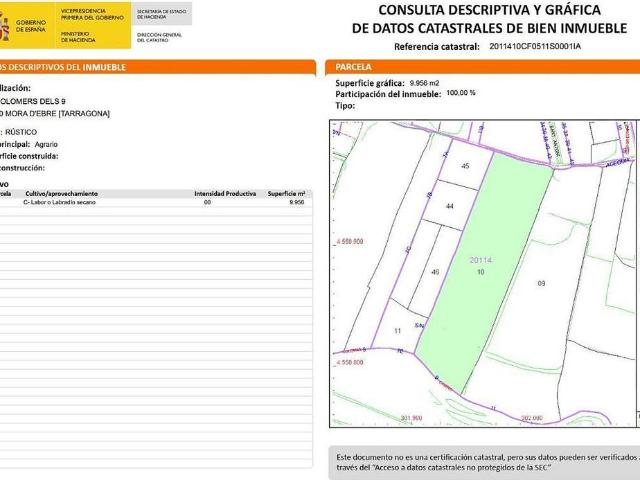Click the Dirección General del Catastro label
The height and width of the screenshot is (480, 640).
coord(159,38)
